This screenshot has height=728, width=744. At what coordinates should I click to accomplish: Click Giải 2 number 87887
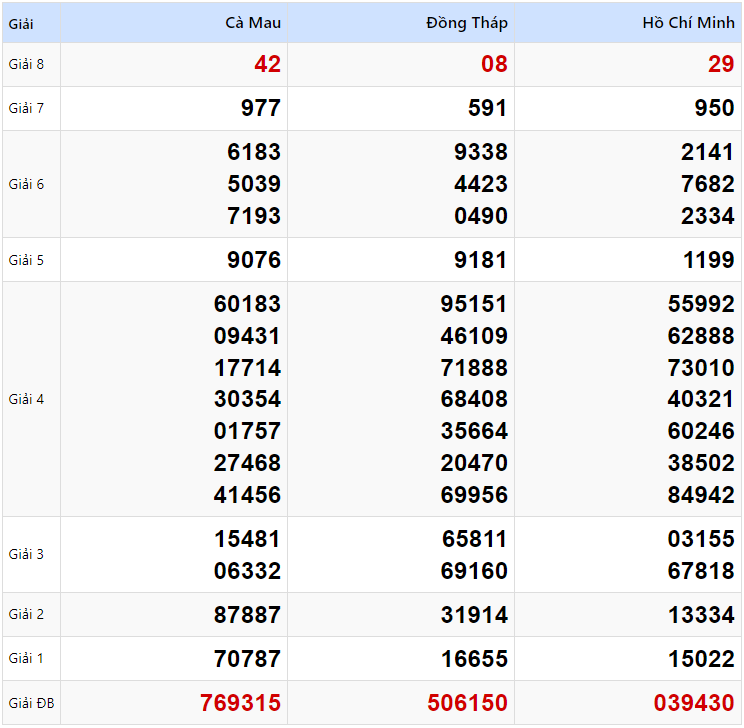pyautogui.click(x=247, y=615)
